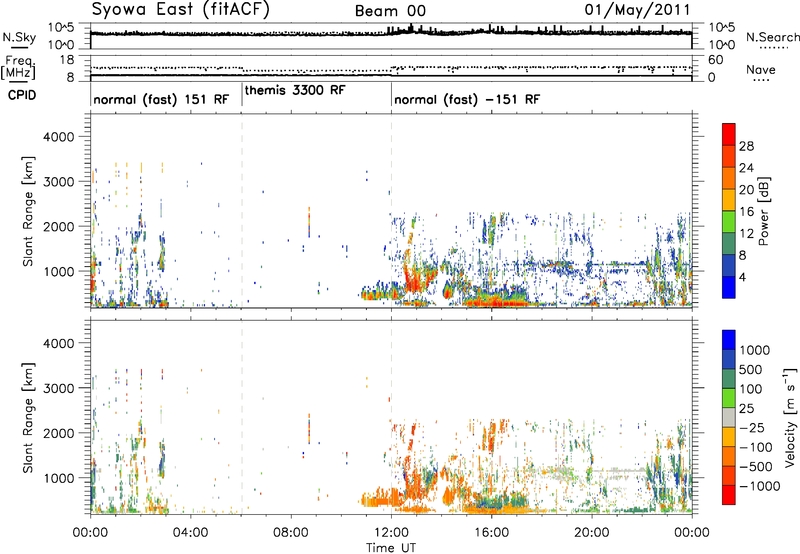Select 'normal (fast) -151 RF' CPID text

(467, 99)
